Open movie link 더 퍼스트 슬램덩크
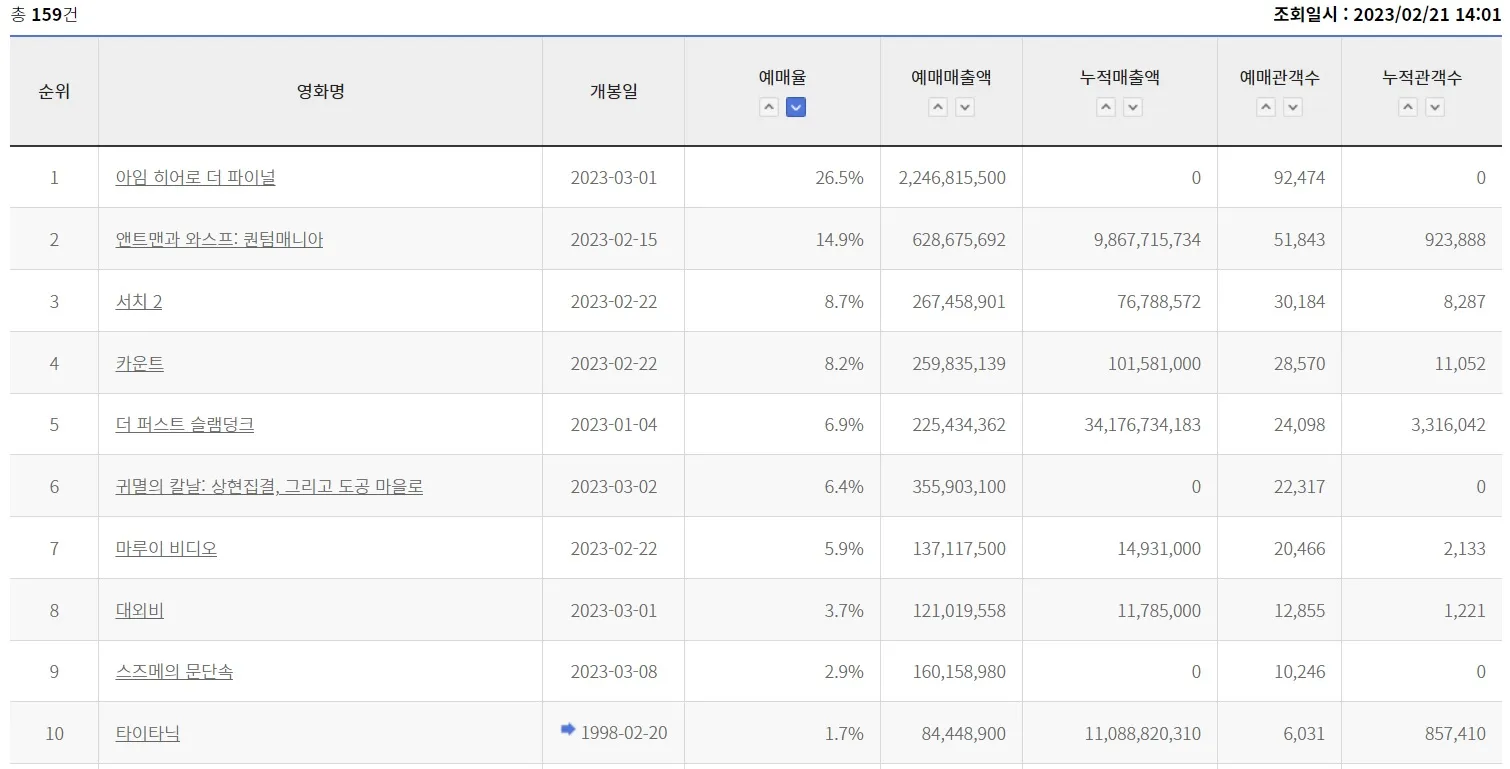This screenshot has height=769, width=1510. (x=185, y=425)
